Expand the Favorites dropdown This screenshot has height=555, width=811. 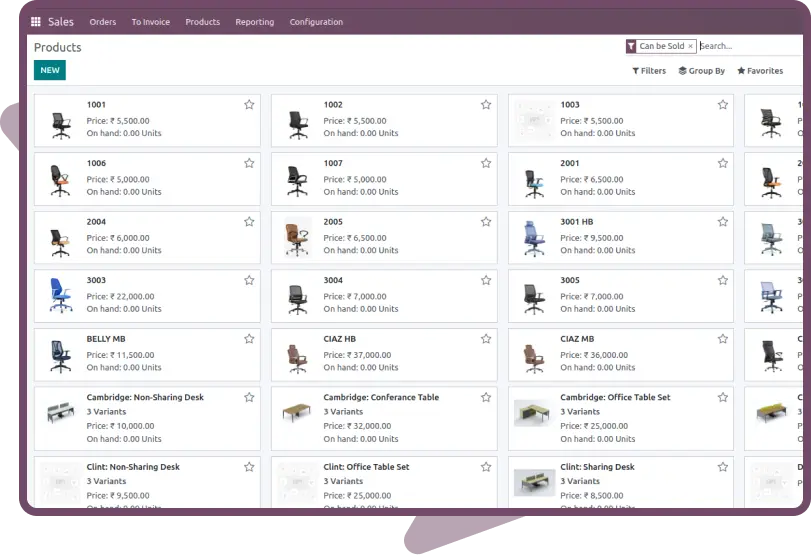[760, 71]
